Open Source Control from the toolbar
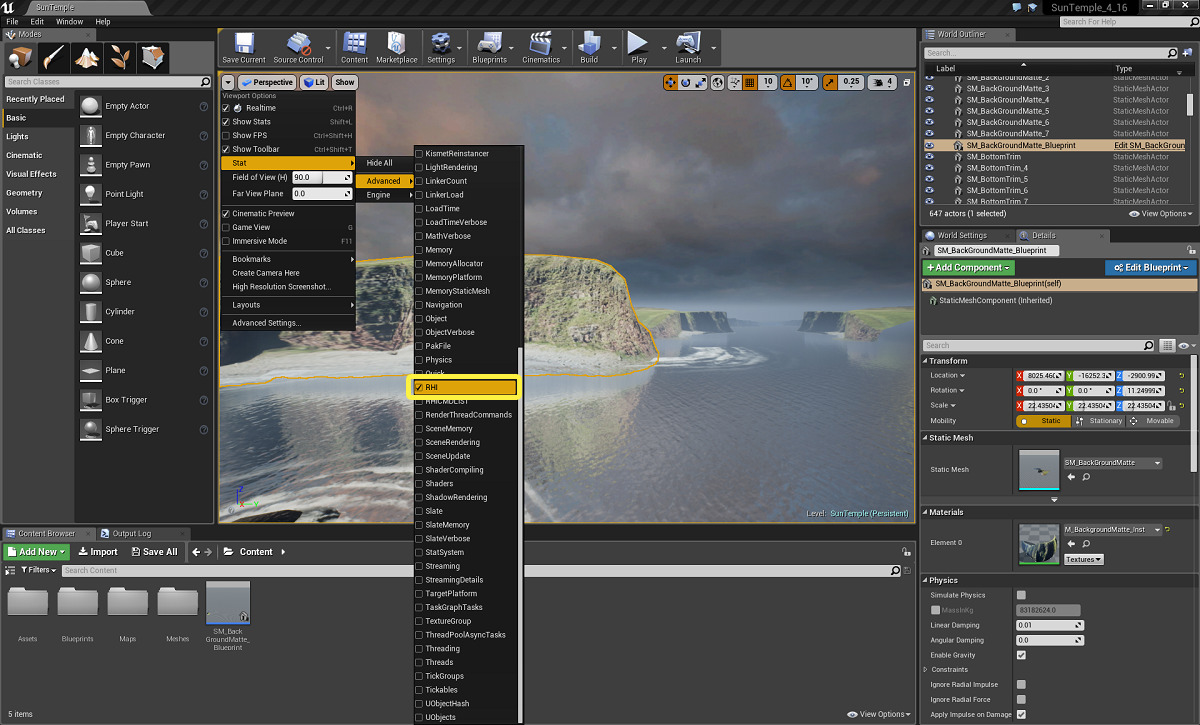The height and width of the screenshot is (725, 1200). 298,45
